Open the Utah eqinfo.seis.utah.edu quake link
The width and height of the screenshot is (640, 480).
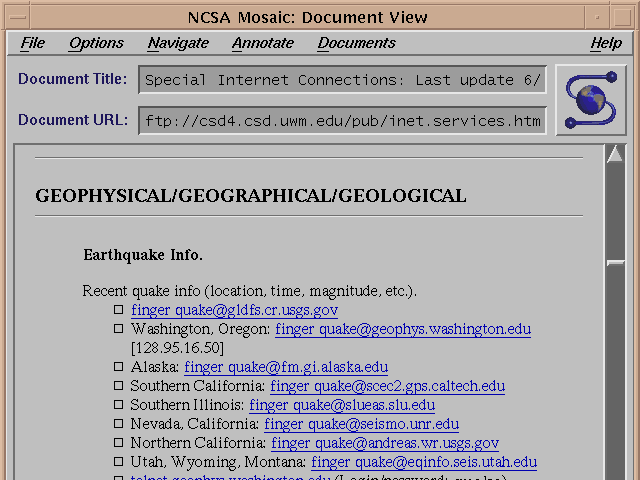pyautogui.click(x=423, y=462)
